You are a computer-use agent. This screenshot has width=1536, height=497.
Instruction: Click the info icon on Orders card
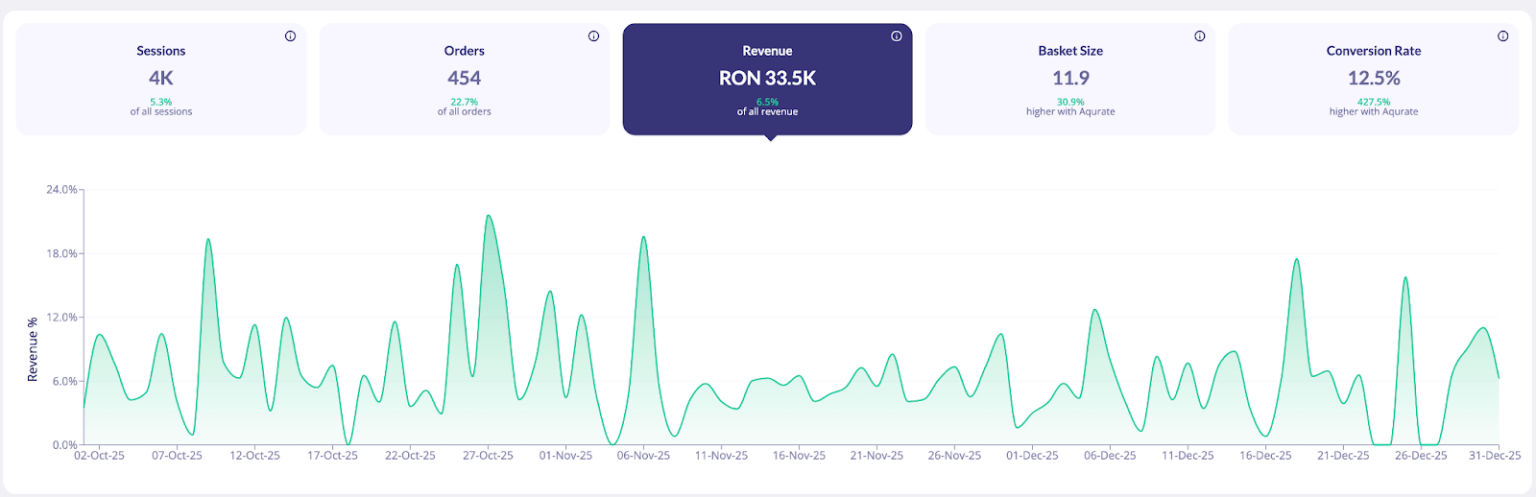(x=593, y=36)
